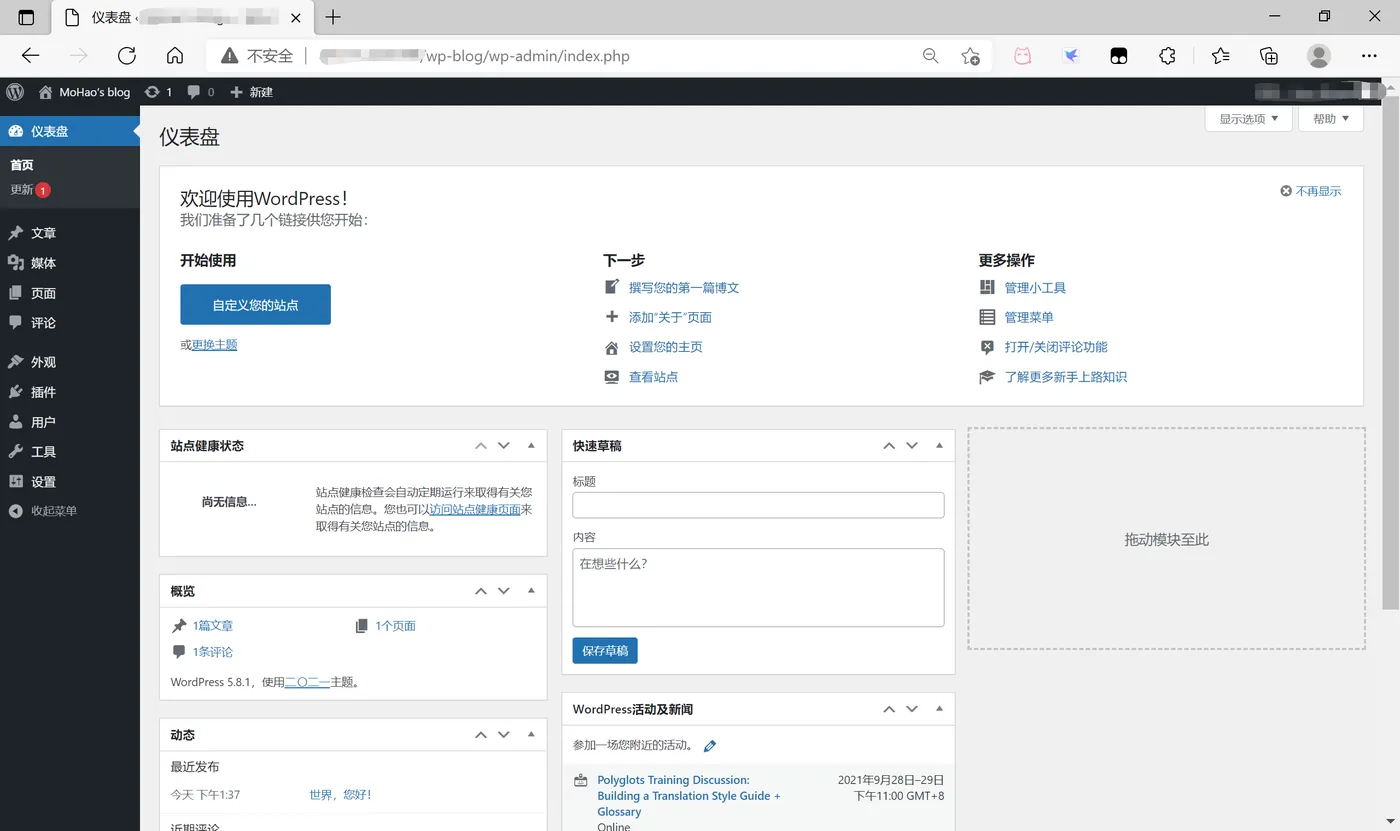Screen dimensions: 1400x831
Task: Click the 管理菜单 link
Action: point(1029,318)
